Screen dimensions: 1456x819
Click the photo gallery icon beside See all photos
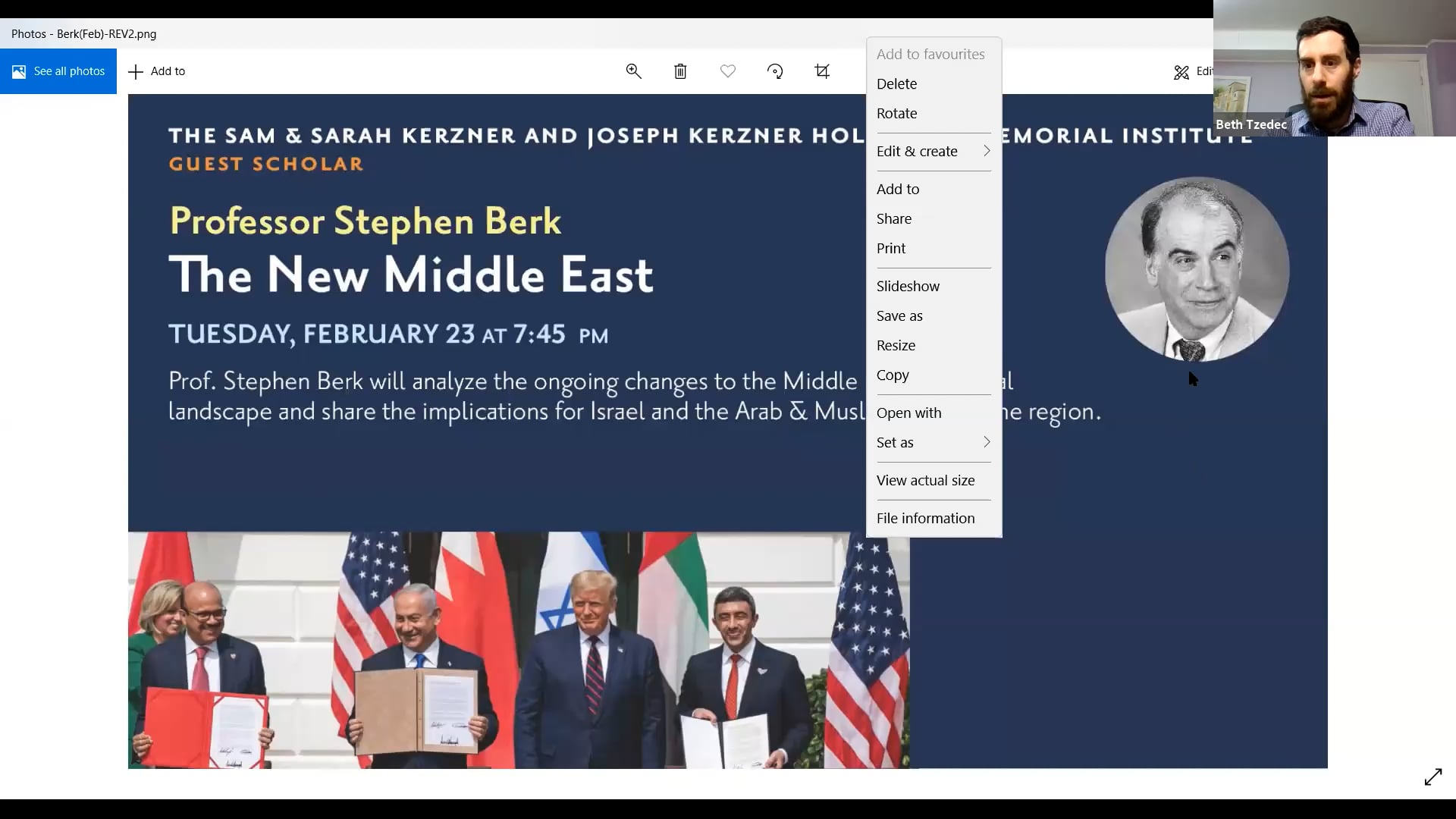18,71
